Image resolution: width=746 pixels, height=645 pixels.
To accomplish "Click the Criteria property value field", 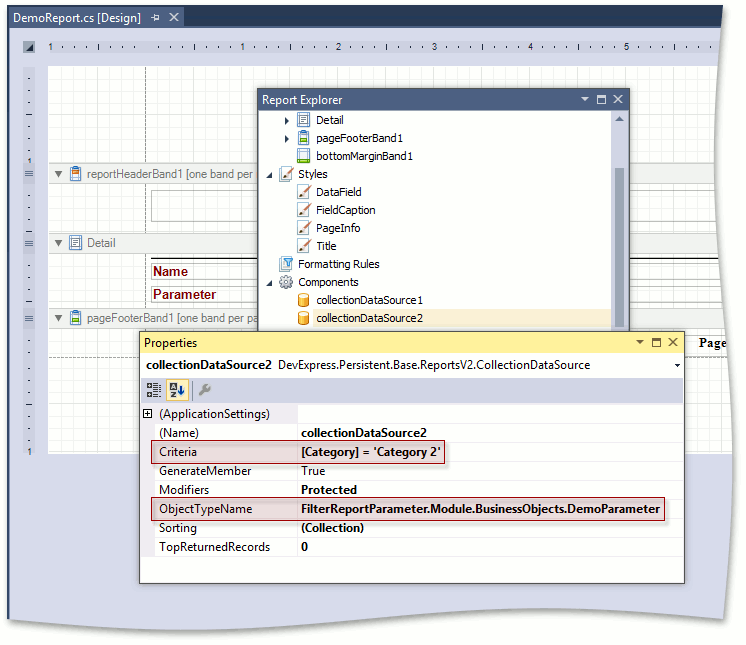I will (x=372, y=452).
